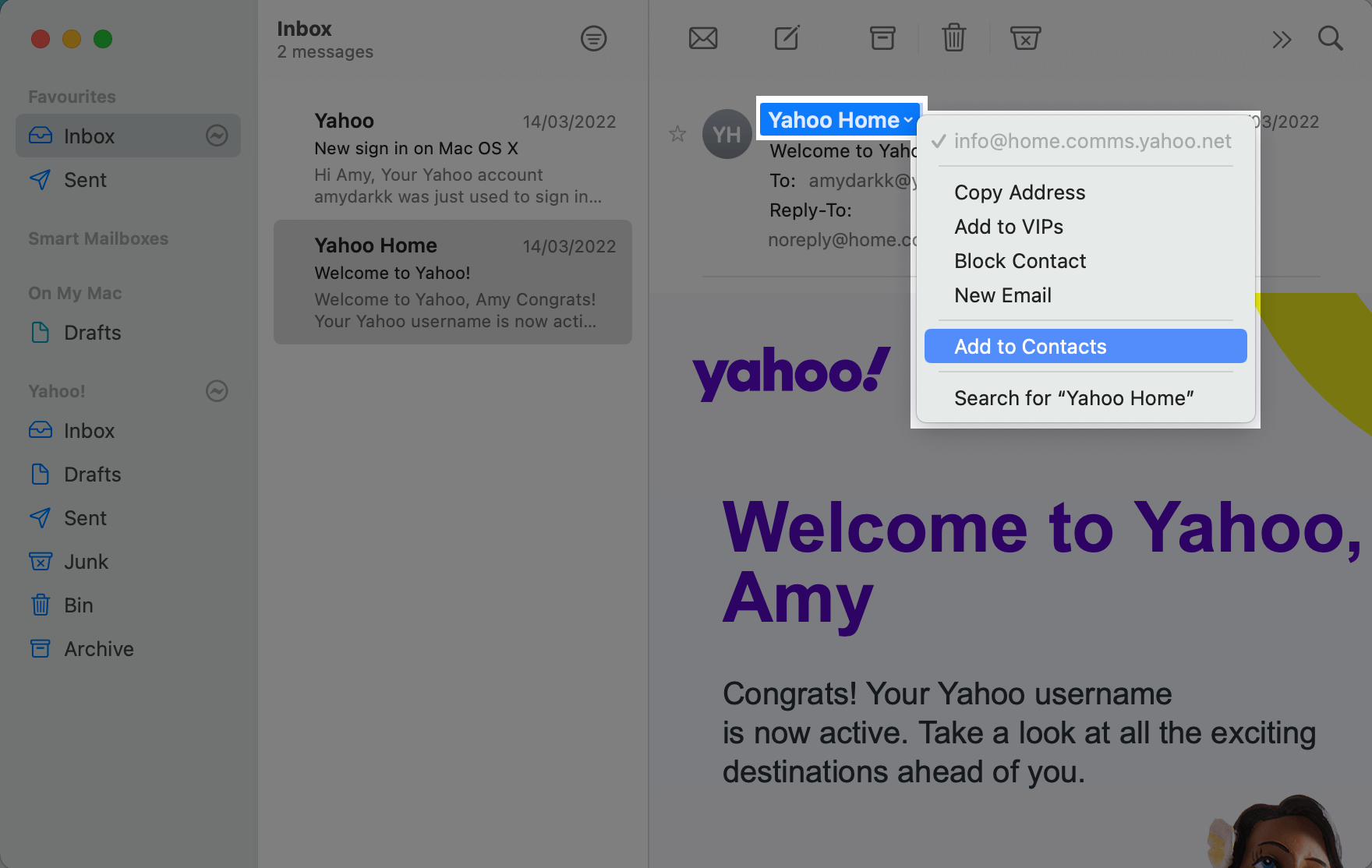Open the Yahoo! Junk mailbox

[128, 562]
